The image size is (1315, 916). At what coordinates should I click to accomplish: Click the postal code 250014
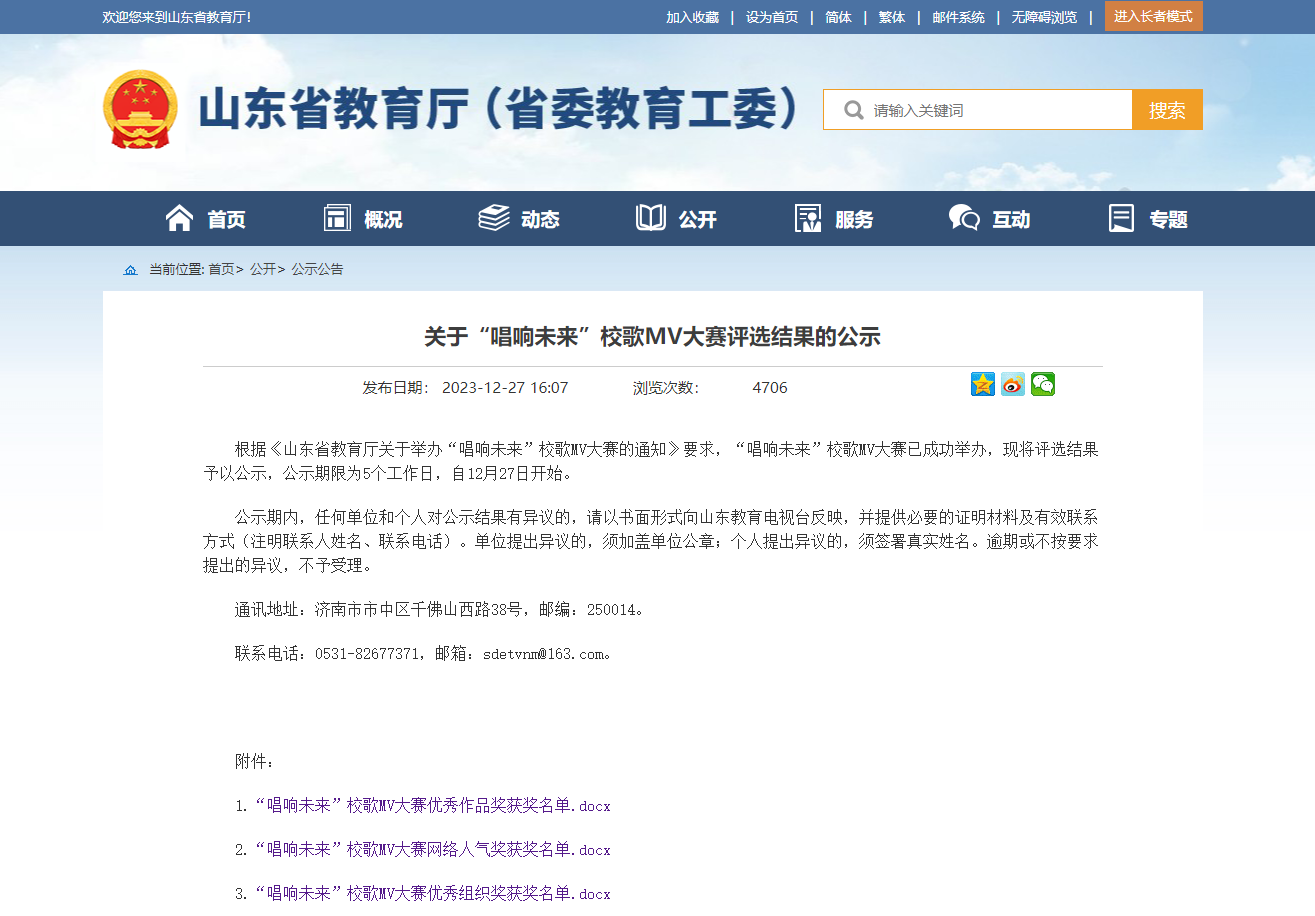(611, 610)
